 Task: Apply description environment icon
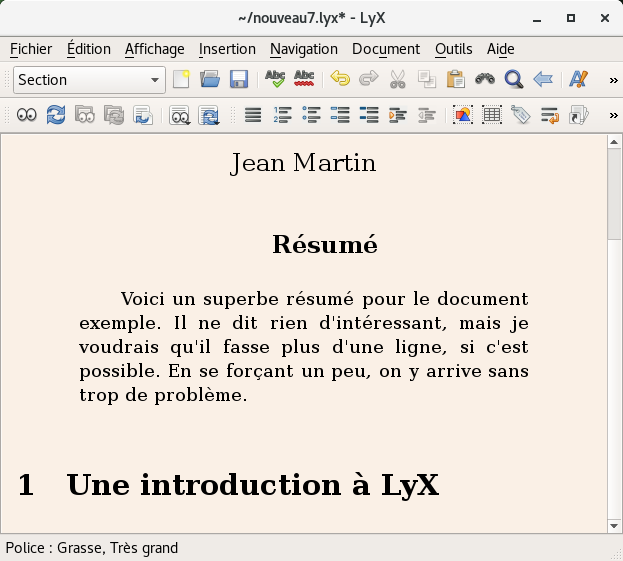point(369,115)
